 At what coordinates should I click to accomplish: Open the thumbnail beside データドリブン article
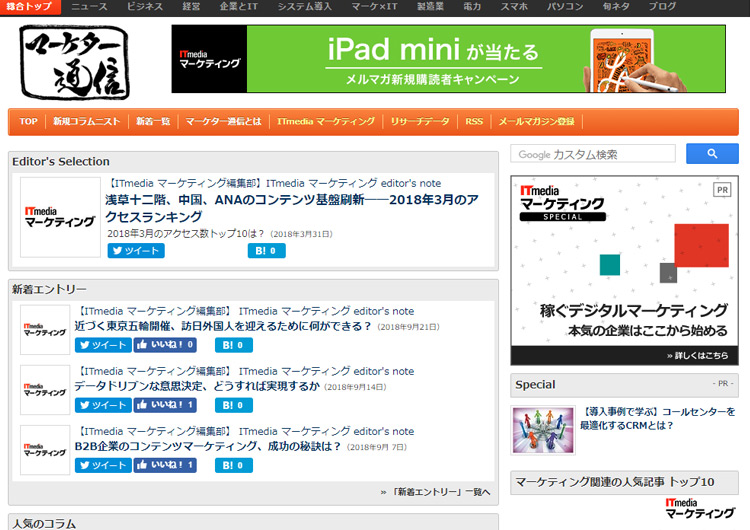45,390
